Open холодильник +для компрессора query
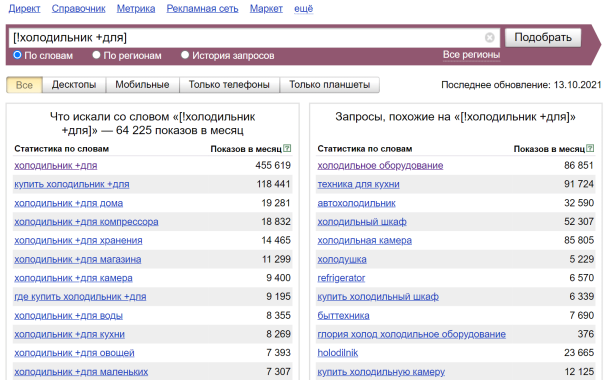This screenshot has width=608, height=380. click(86, 222)
